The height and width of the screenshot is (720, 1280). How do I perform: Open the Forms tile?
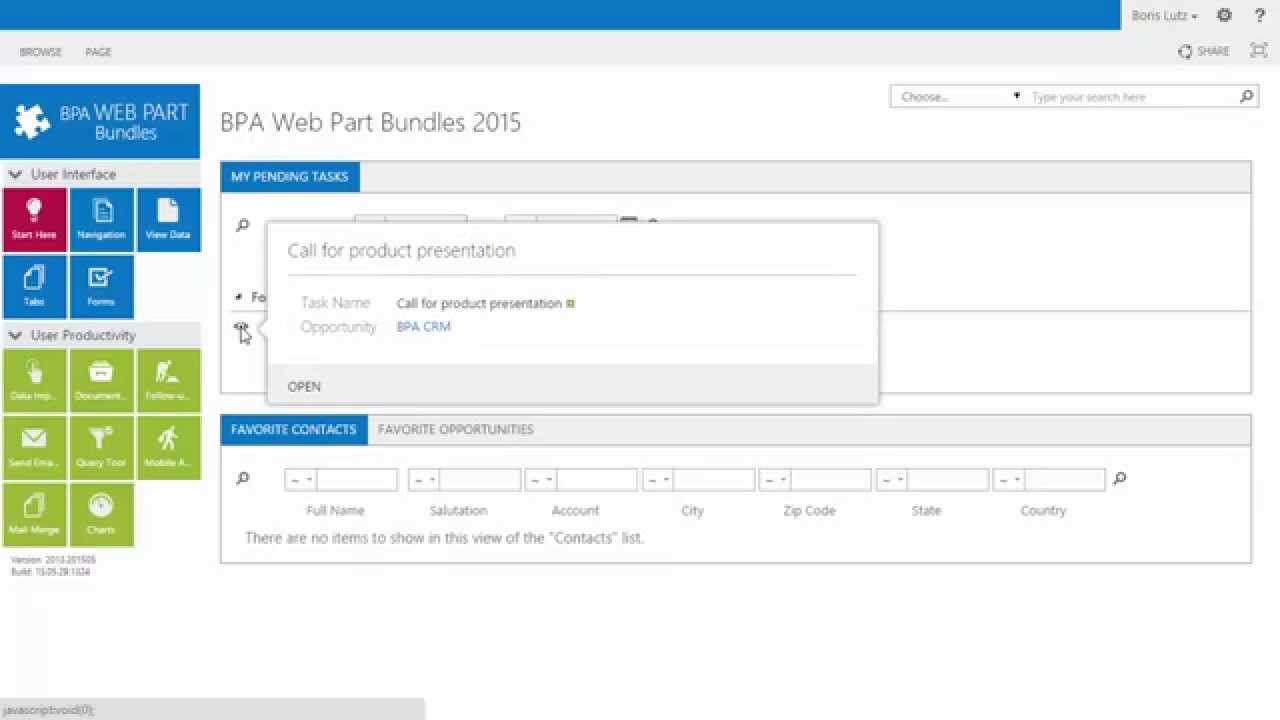coord(101,287)
